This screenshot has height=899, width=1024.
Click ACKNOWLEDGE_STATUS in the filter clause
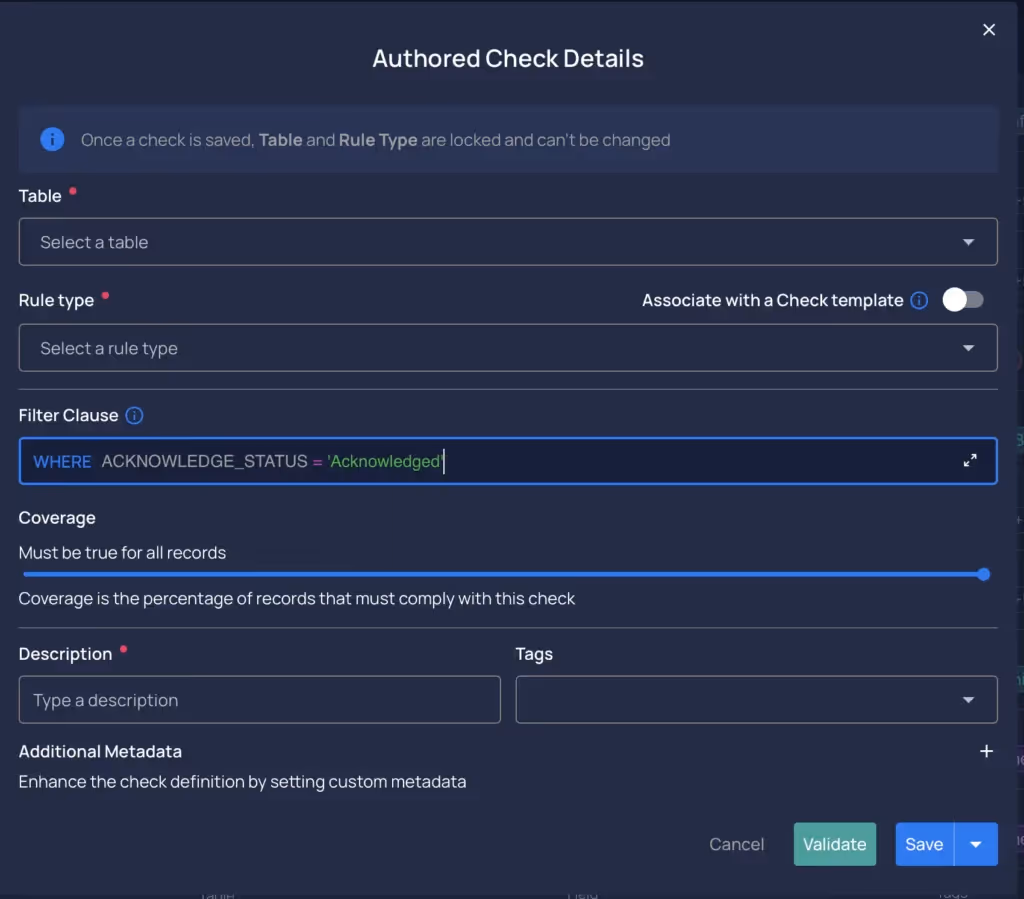[x=204, y=461]
